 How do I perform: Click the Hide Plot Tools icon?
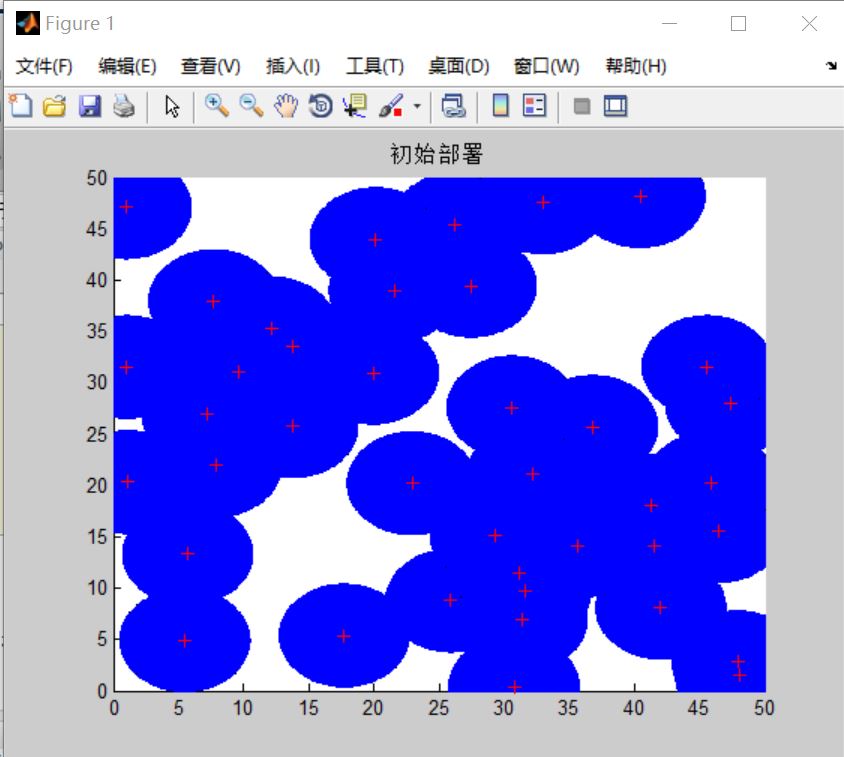[582, 106]
